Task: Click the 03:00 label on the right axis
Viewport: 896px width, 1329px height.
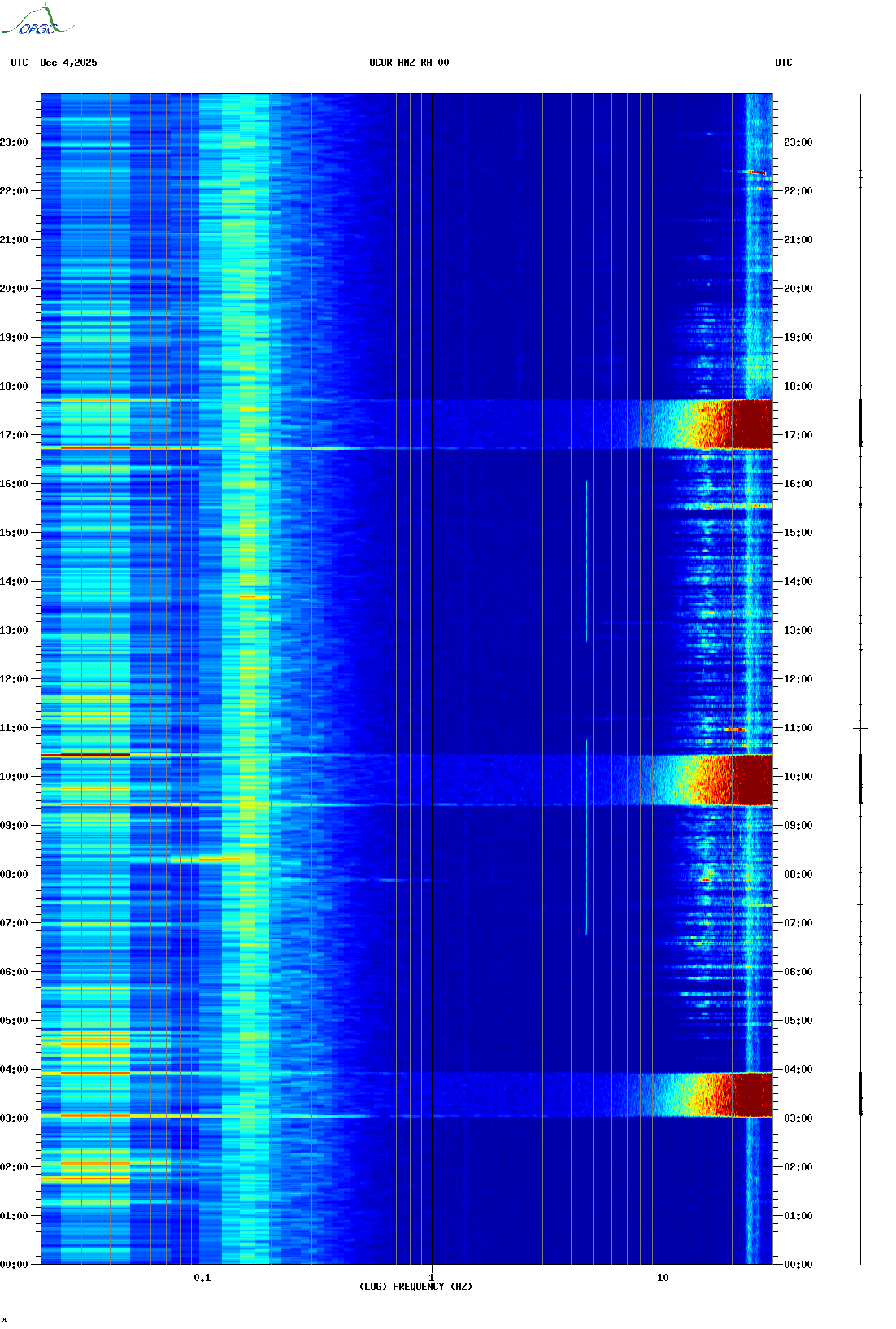Action: [x=798, y=1118]
